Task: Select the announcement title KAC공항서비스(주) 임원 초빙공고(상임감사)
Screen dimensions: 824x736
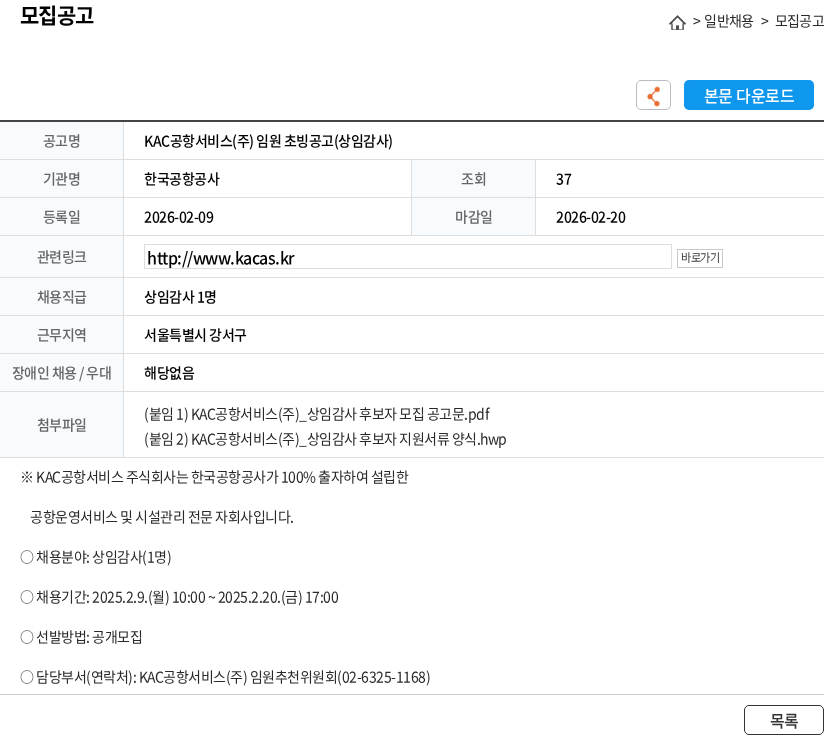Action: pyautogui.click(x=268, y=141)
